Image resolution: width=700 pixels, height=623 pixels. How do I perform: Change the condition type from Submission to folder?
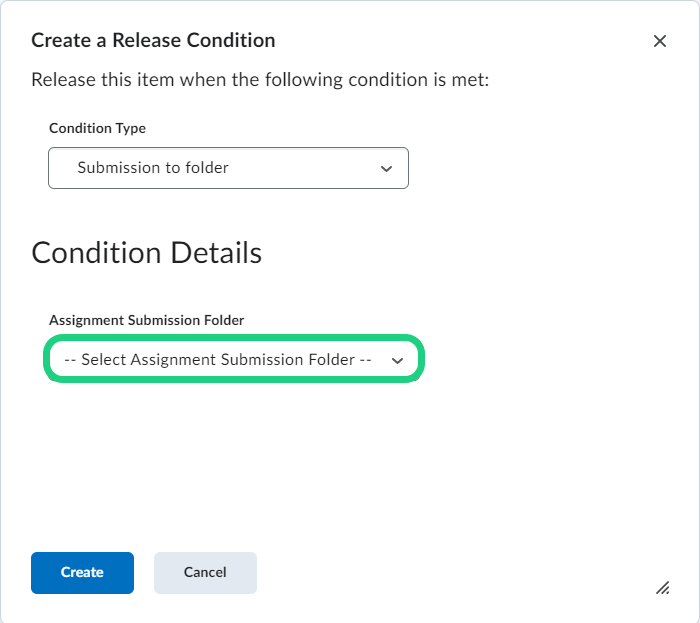(x=228, y=168)
